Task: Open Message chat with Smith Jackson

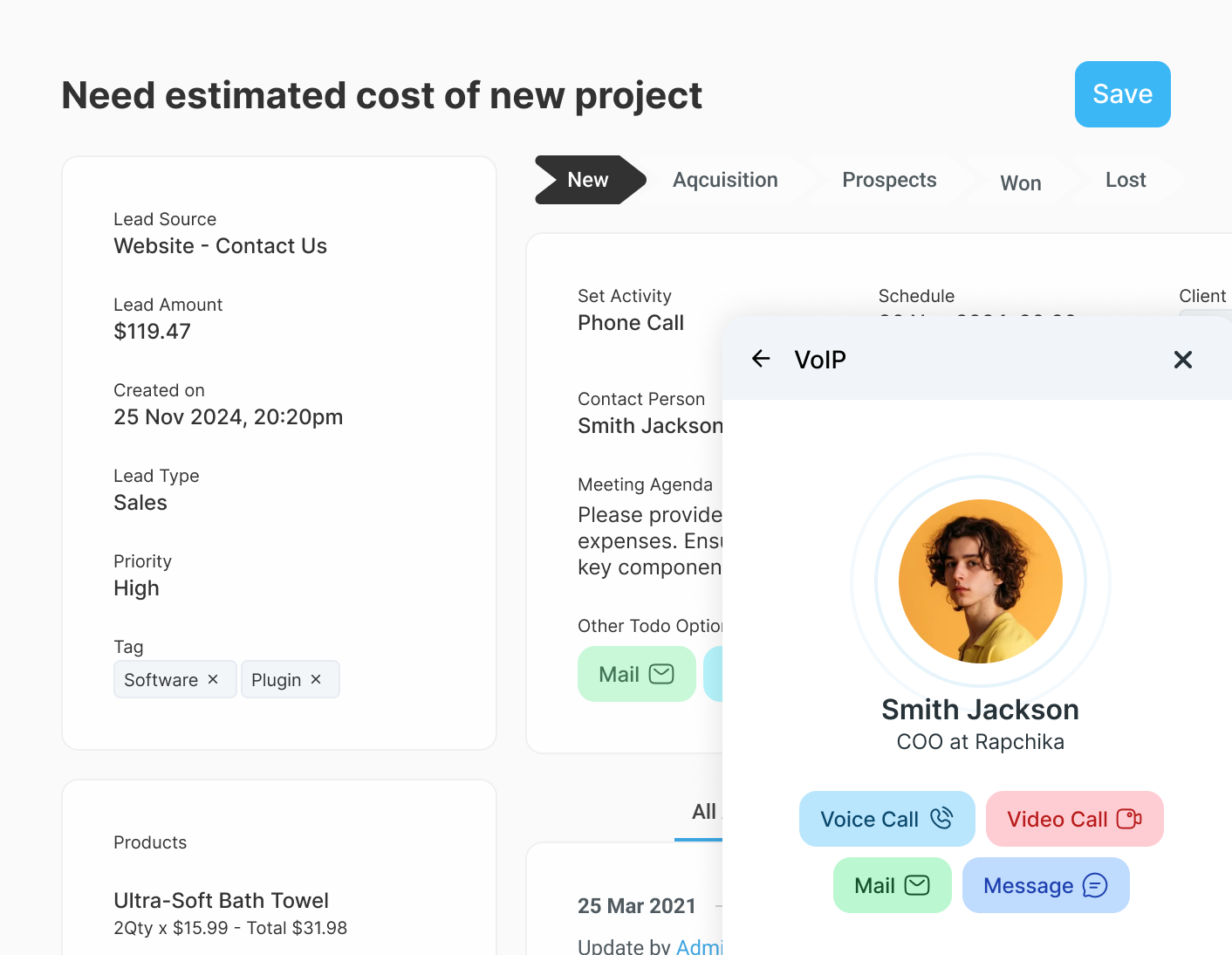Action: [1045, 885]
